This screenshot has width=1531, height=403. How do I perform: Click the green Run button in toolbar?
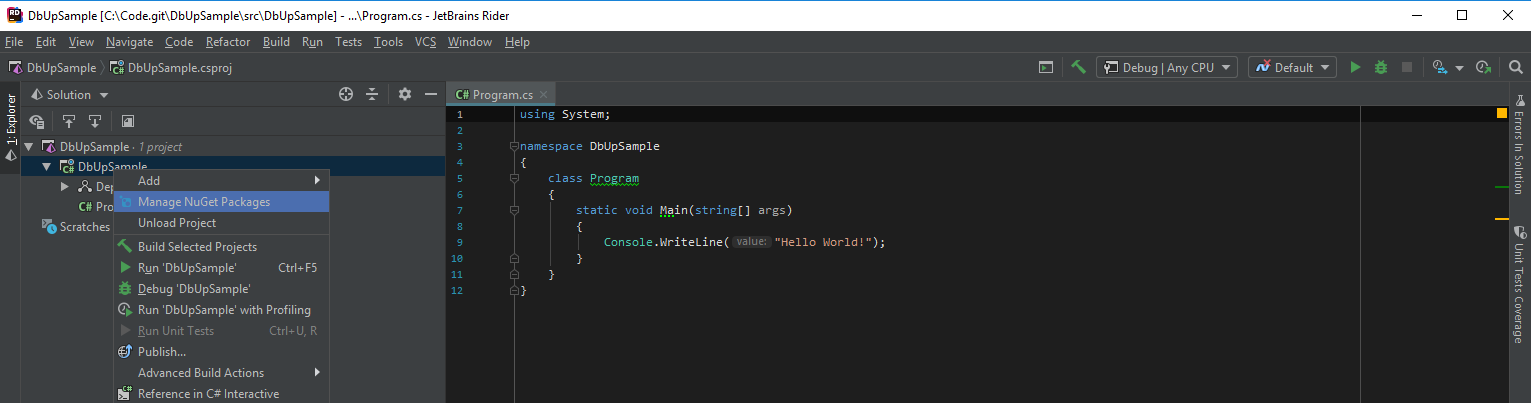pyautogui.click(x=1355, y=67)
